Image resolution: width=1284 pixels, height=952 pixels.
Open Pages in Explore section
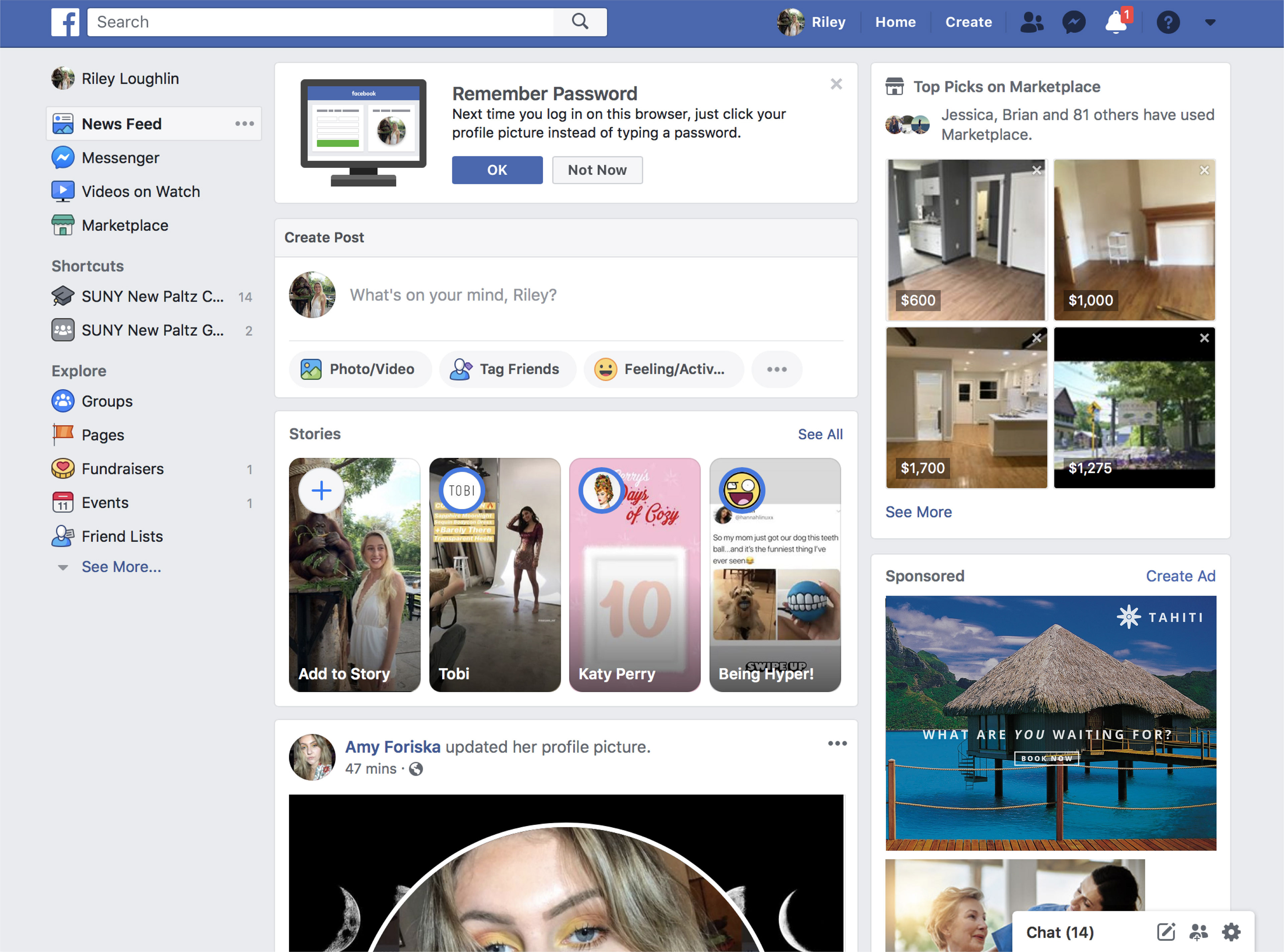88,435
